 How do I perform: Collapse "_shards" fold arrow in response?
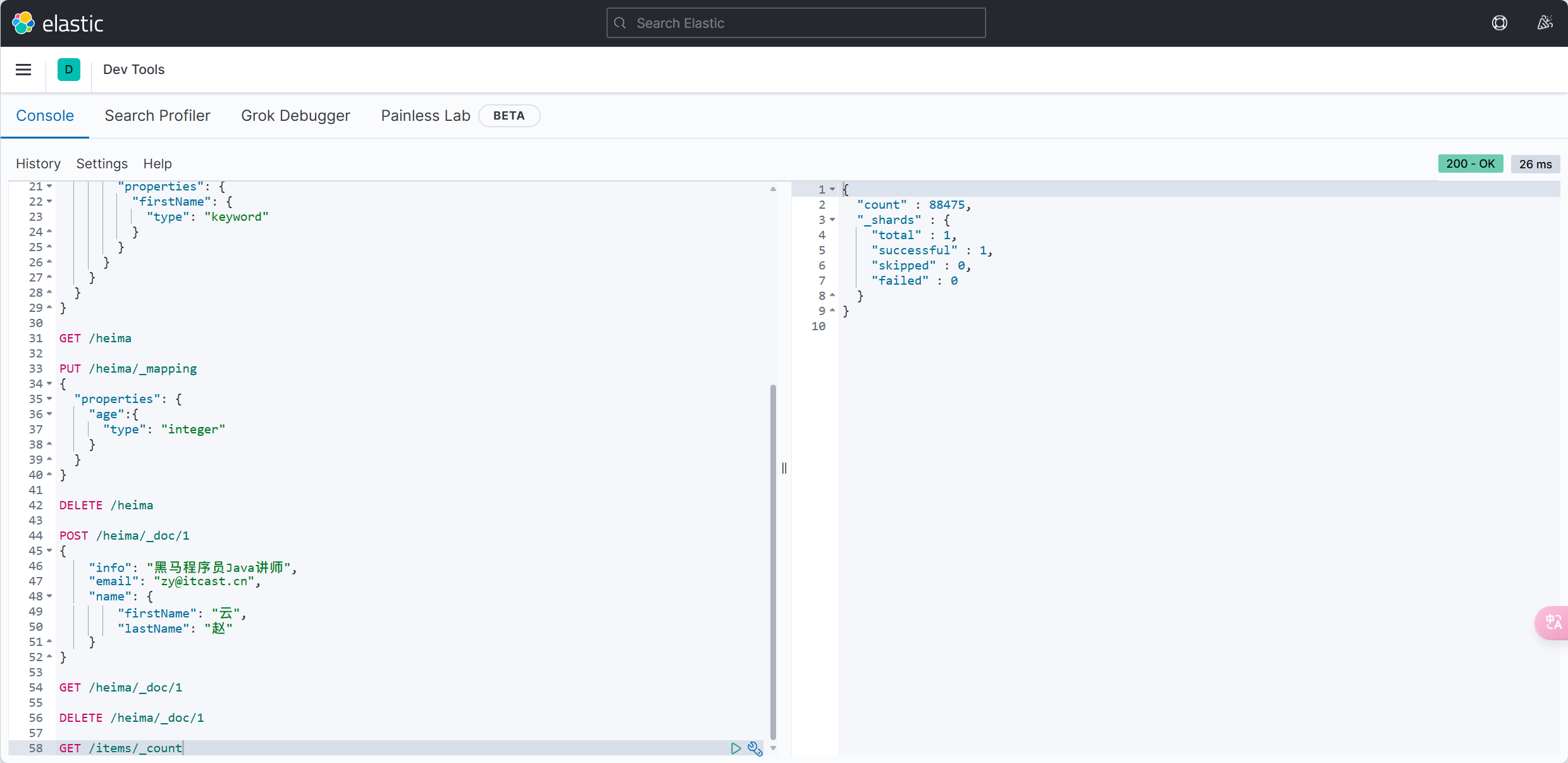click(832, 220)
